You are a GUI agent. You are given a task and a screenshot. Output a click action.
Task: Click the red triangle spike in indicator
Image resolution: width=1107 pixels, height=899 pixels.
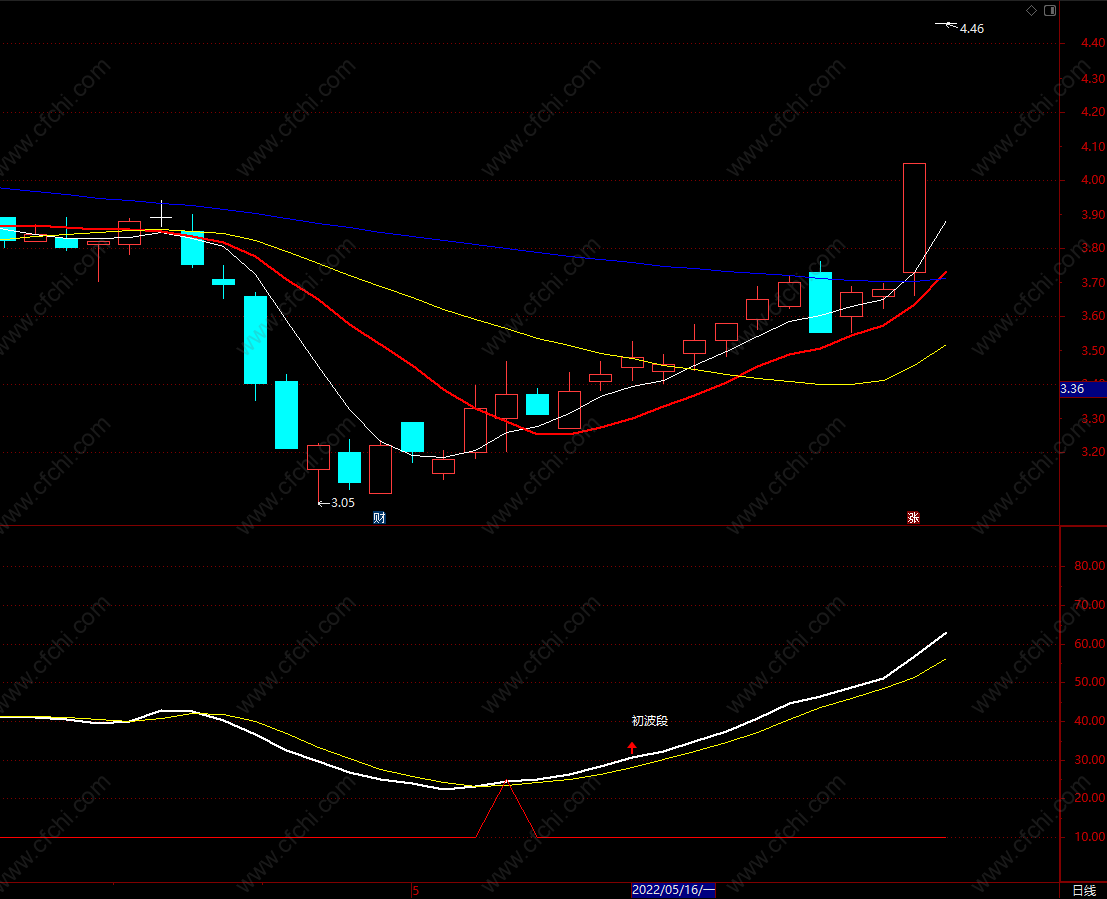pos(506,809)
